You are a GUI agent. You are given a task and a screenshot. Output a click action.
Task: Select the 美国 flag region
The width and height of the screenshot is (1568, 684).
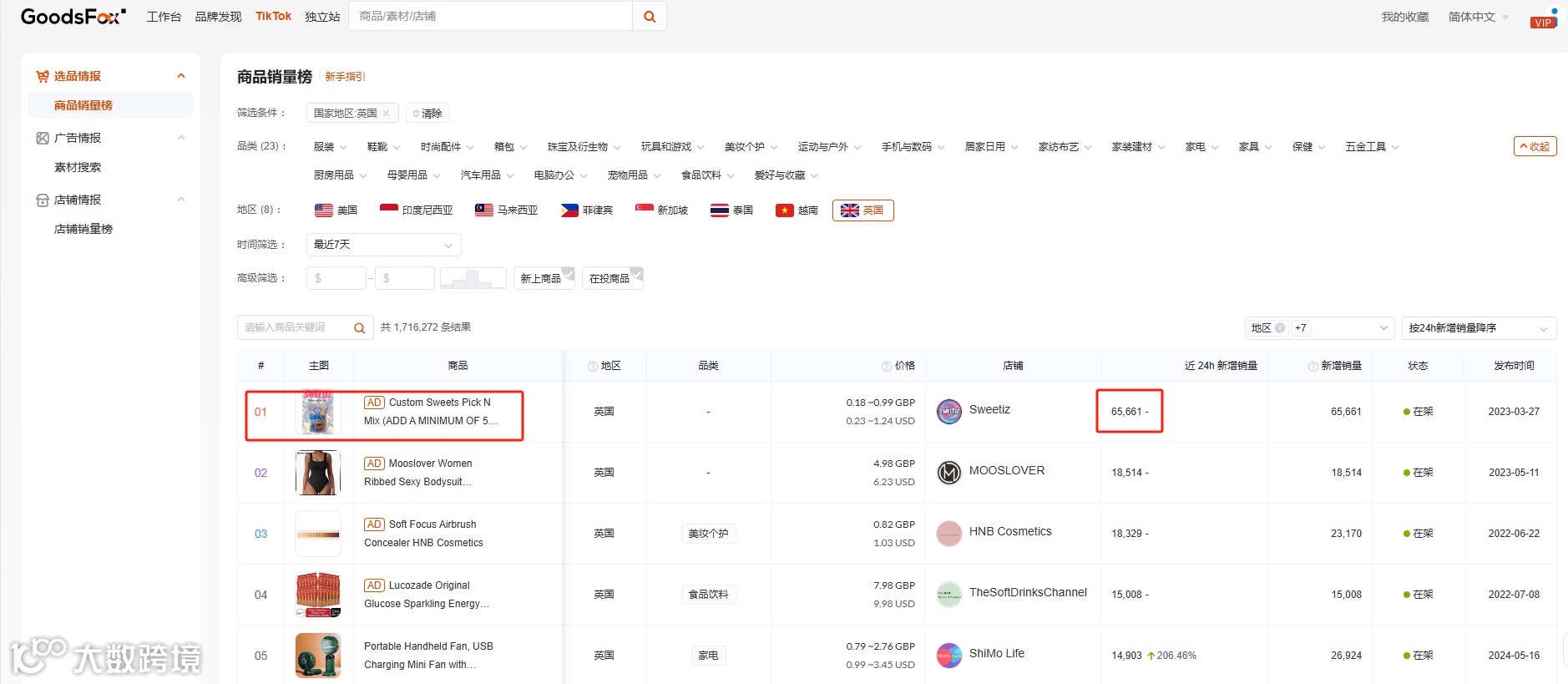pos(336,210)
